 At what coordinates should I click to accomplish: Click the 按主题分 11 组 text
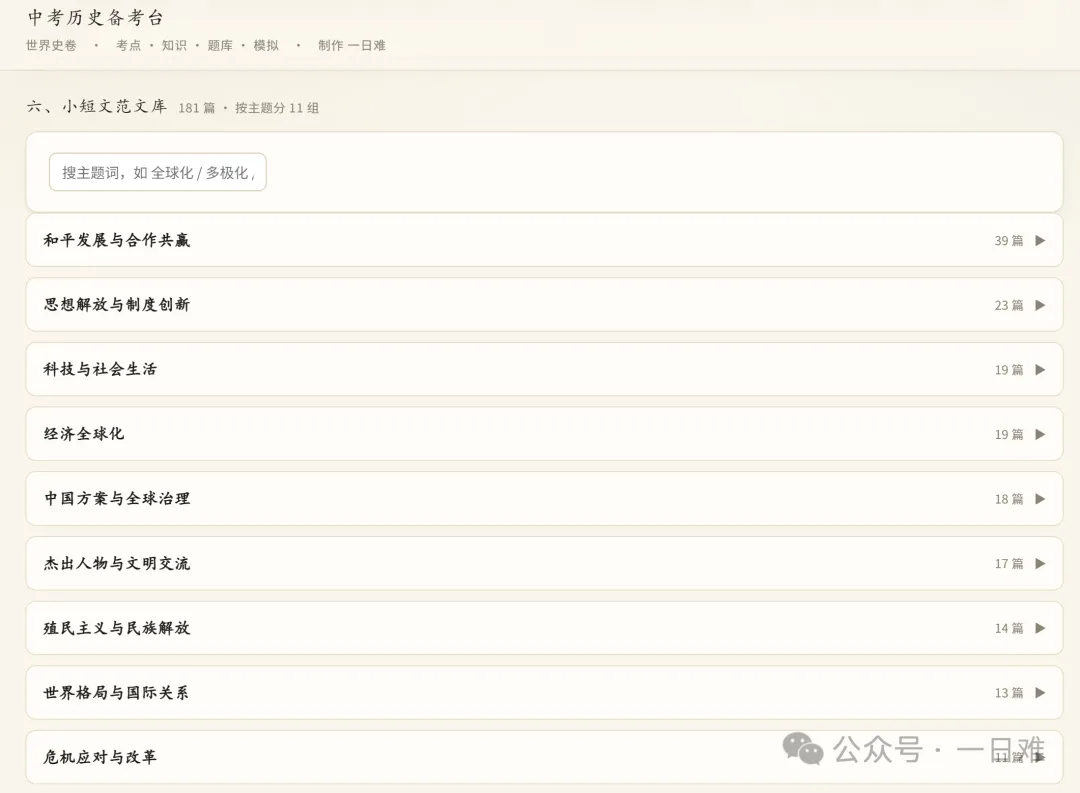coord(277,108)
